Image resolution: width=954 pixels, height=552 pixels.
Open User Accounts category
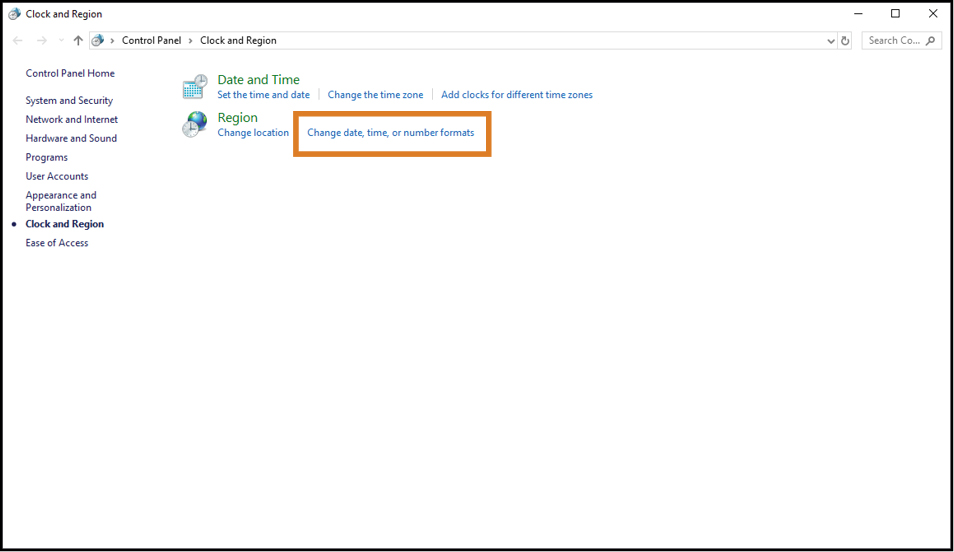tap(57, 176)
